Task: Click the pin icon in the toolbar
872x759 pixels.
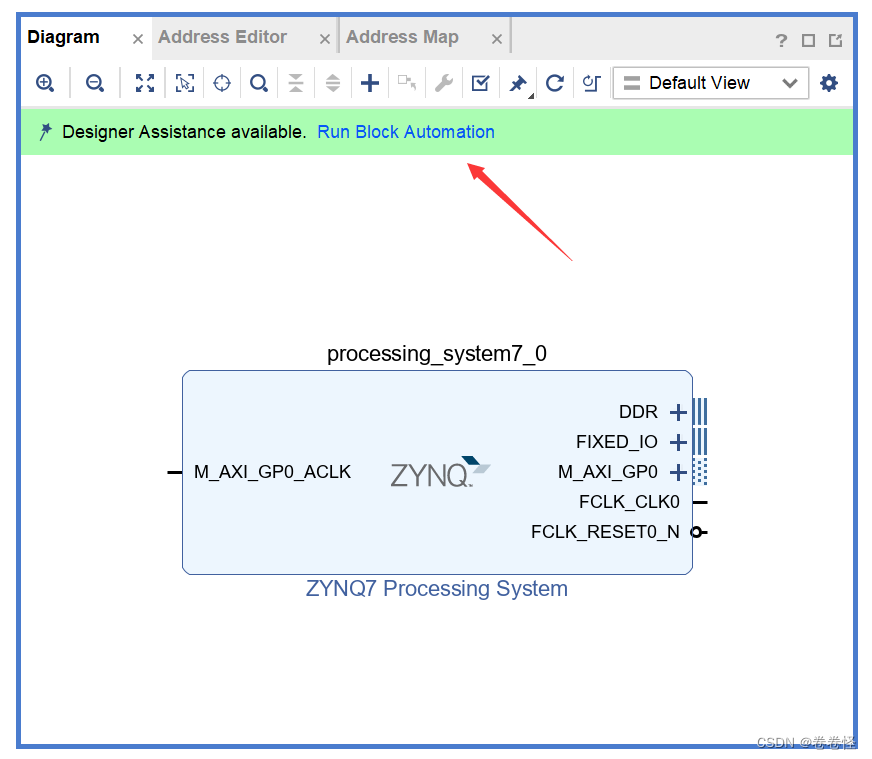Action: pos(516,84)
